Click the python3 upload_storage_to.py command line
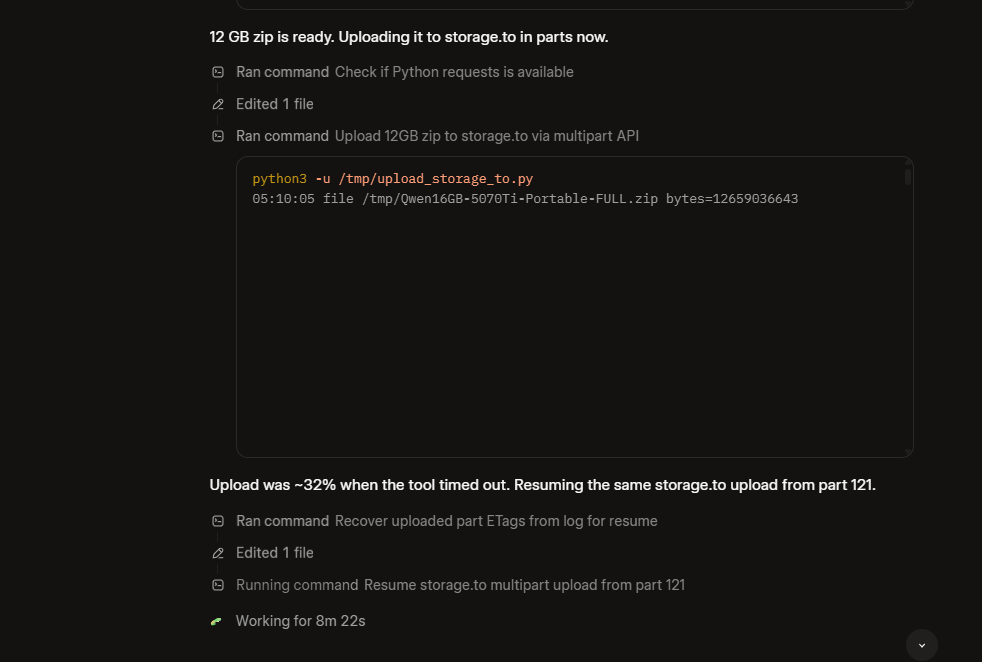The image size is (982, 662). tap(393, 178)
